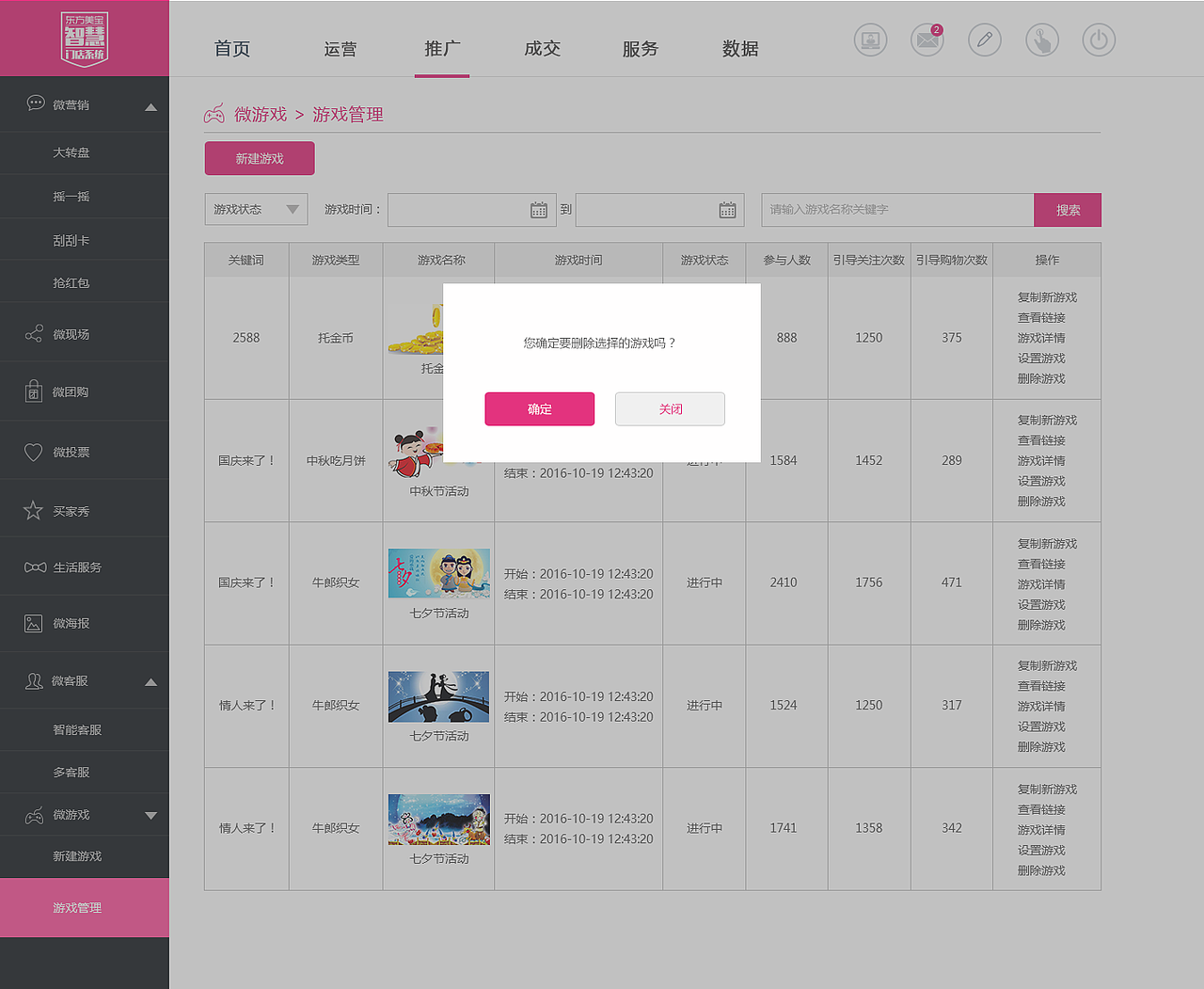Viewport: 1204px width, 989px height.
Task: Open 大转盘 in the sidebar
Action: (71, 152)
